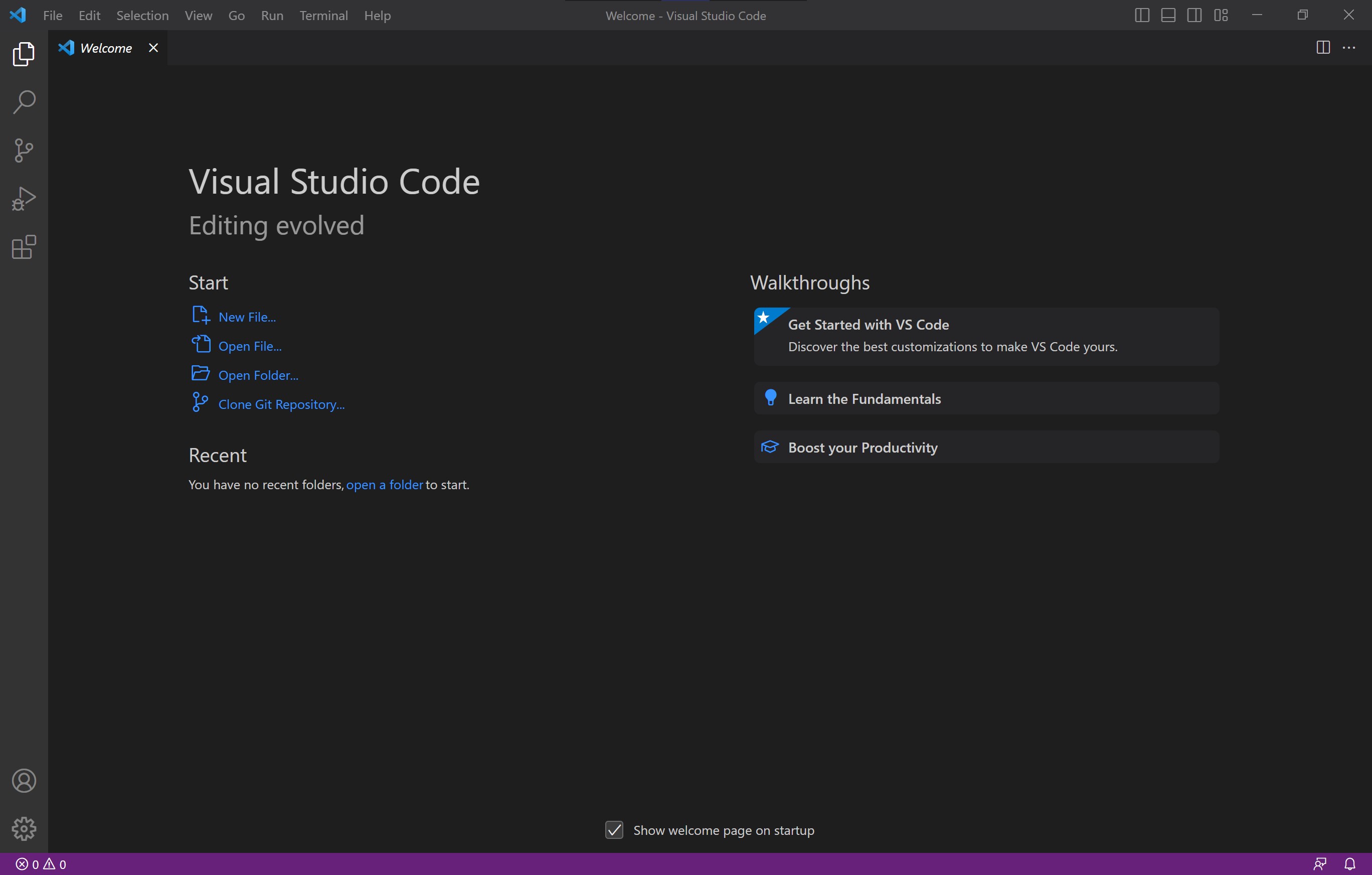Close the Welcome tab

pos(153,48)
